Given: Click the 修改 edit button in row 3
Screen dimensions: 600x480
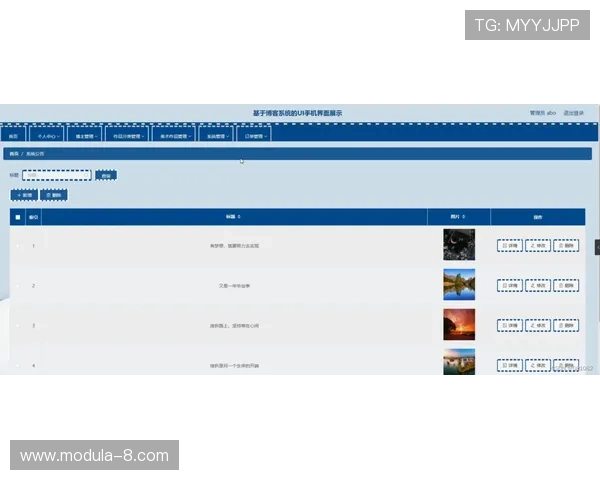Looking at the screenshot, I should (x=538, y=325).
